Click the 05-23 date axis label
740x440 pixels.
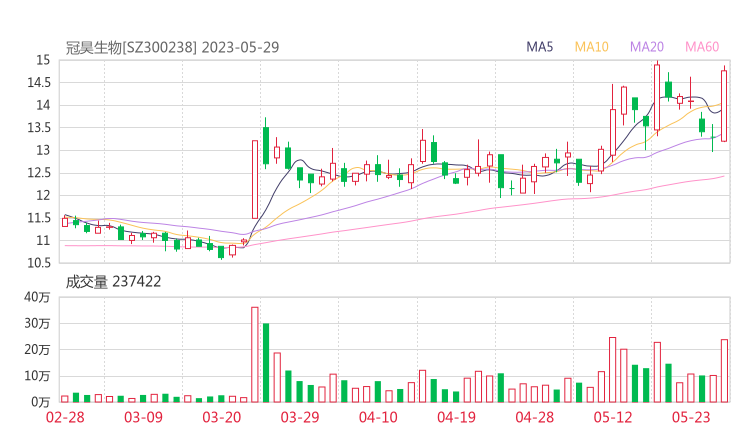pos(691,417)
